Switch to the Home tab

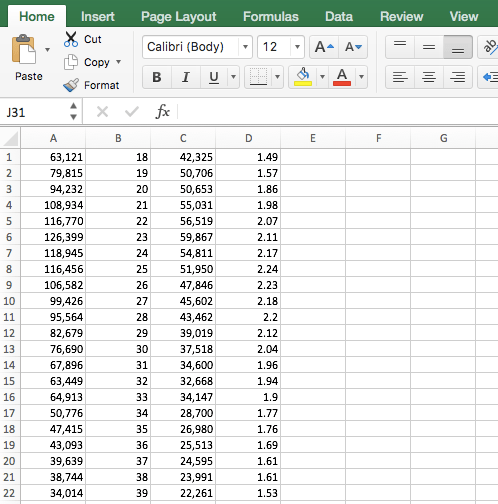click(37, 16)
